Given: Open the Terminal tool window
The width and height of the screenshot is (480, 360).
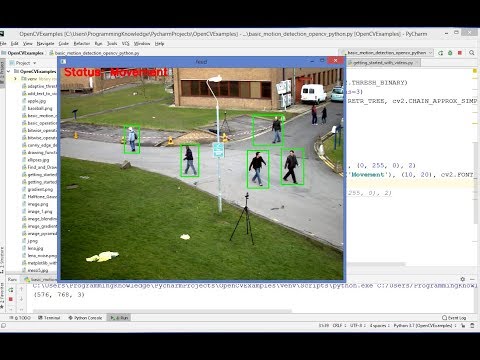Looking at the screenshot, I should (49, 318).
